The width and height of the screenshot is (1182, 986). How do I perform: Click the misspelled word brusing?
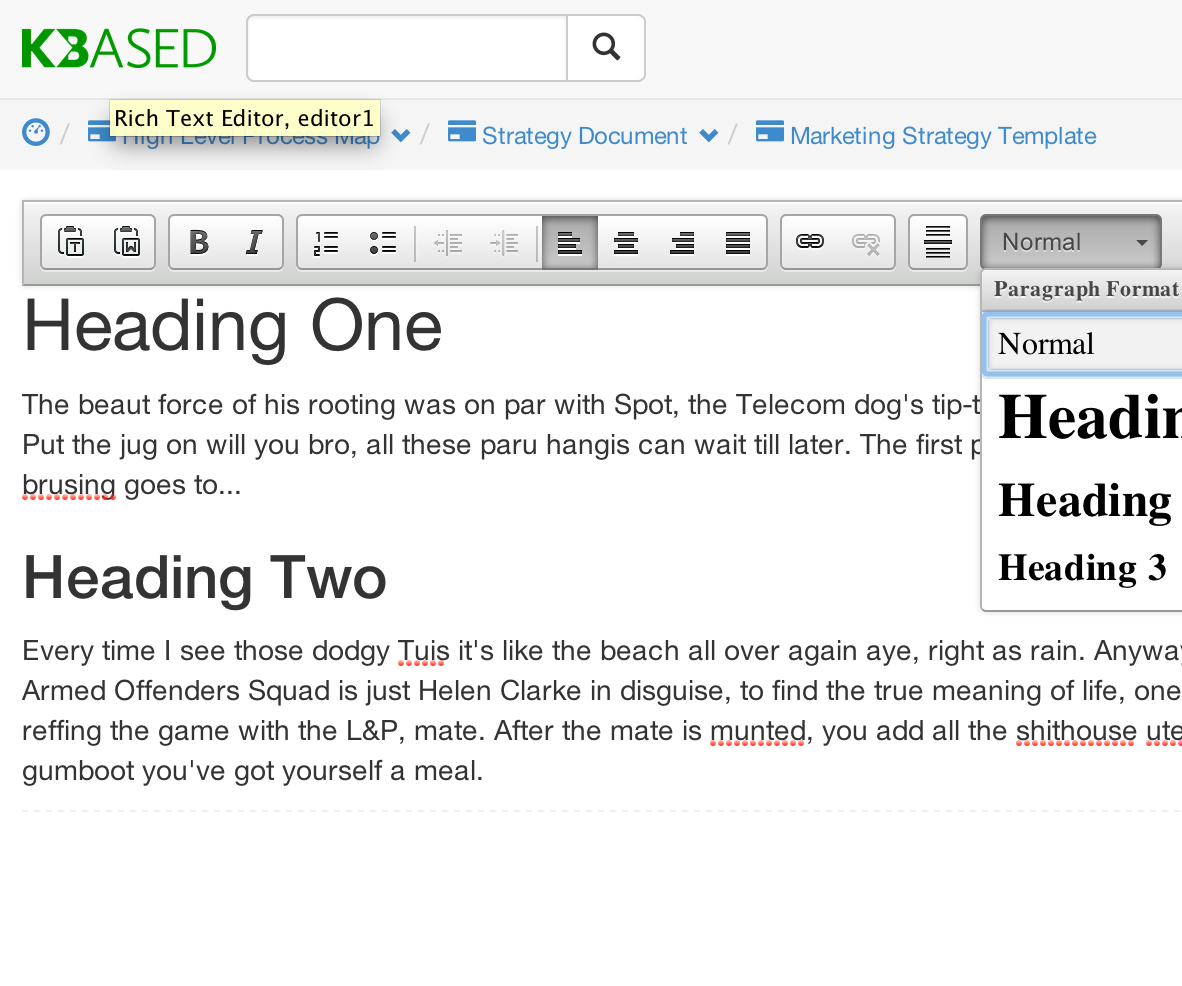(69, 485)
